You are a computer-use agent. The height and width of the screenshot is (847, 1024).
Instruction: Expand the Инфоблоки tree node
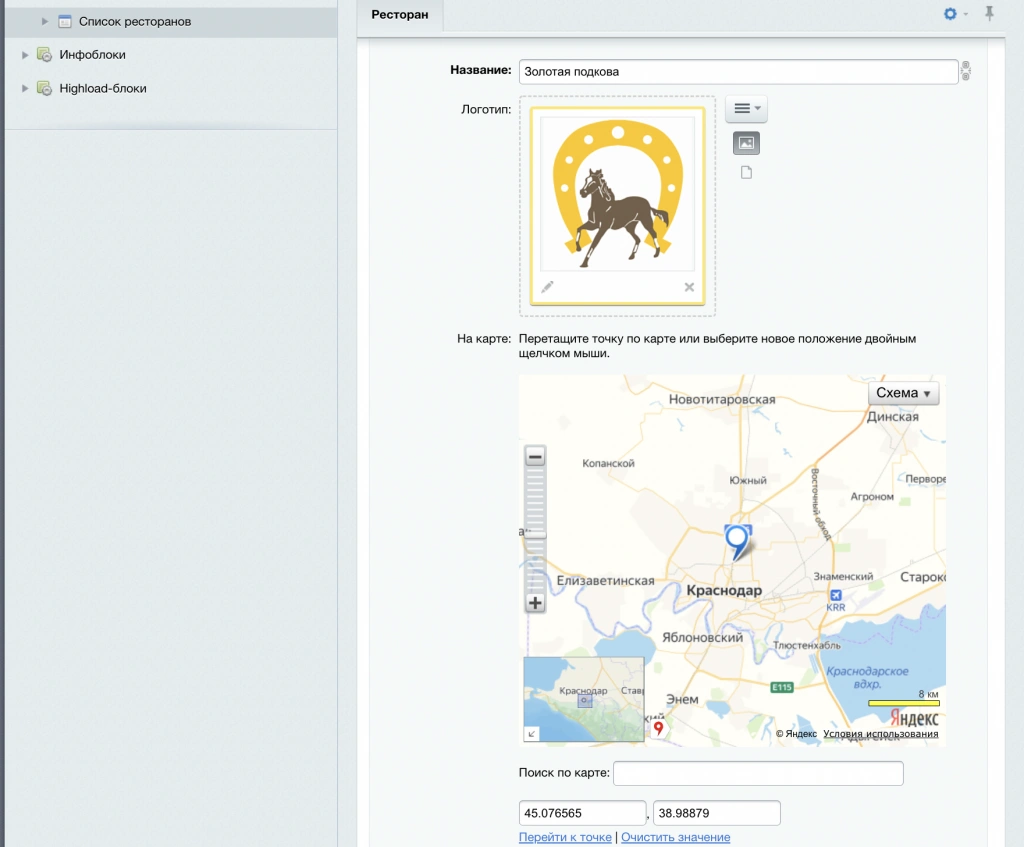(25, 55)
